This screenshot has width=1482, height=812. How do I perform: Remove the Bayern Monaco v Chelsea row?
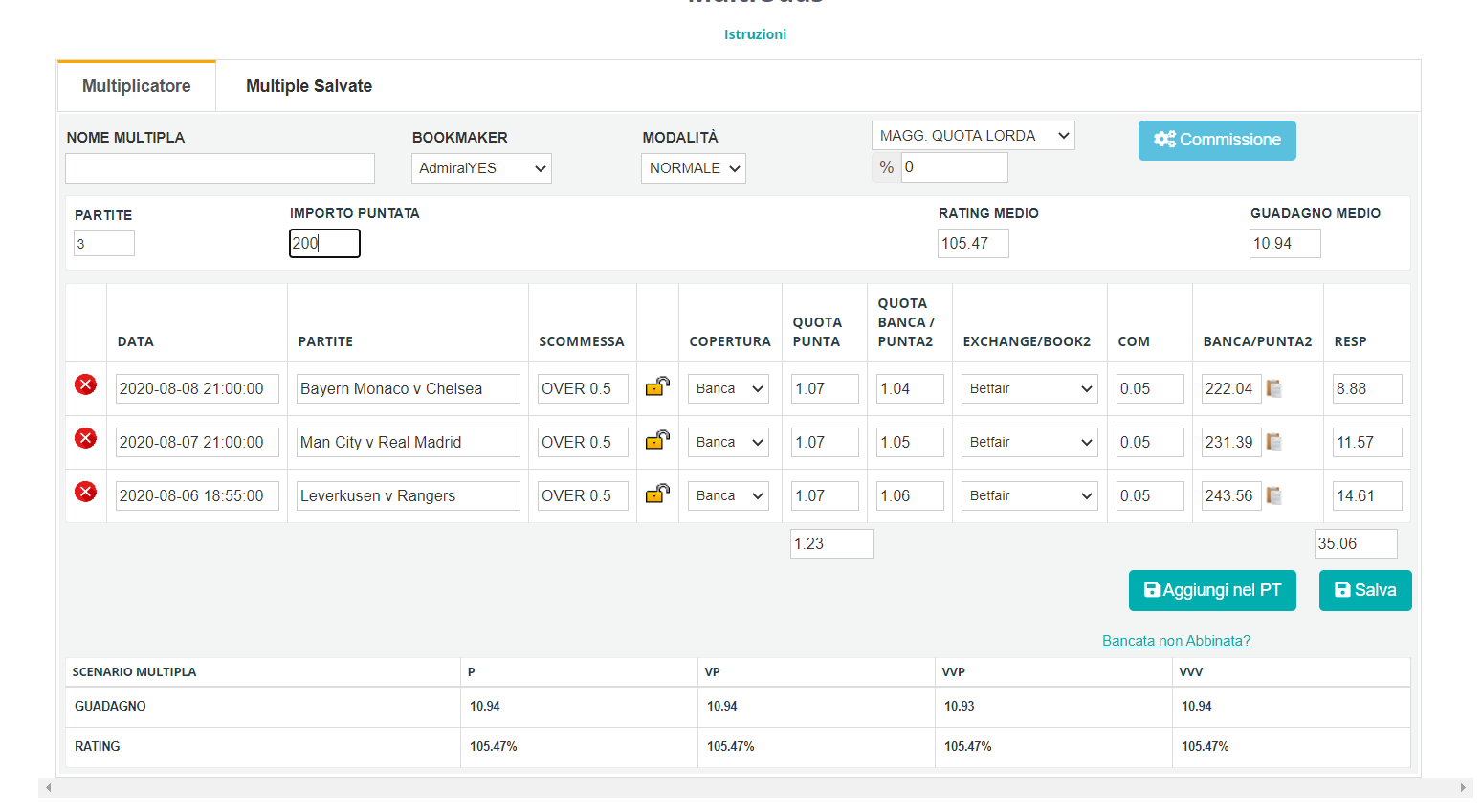(85, 384)
